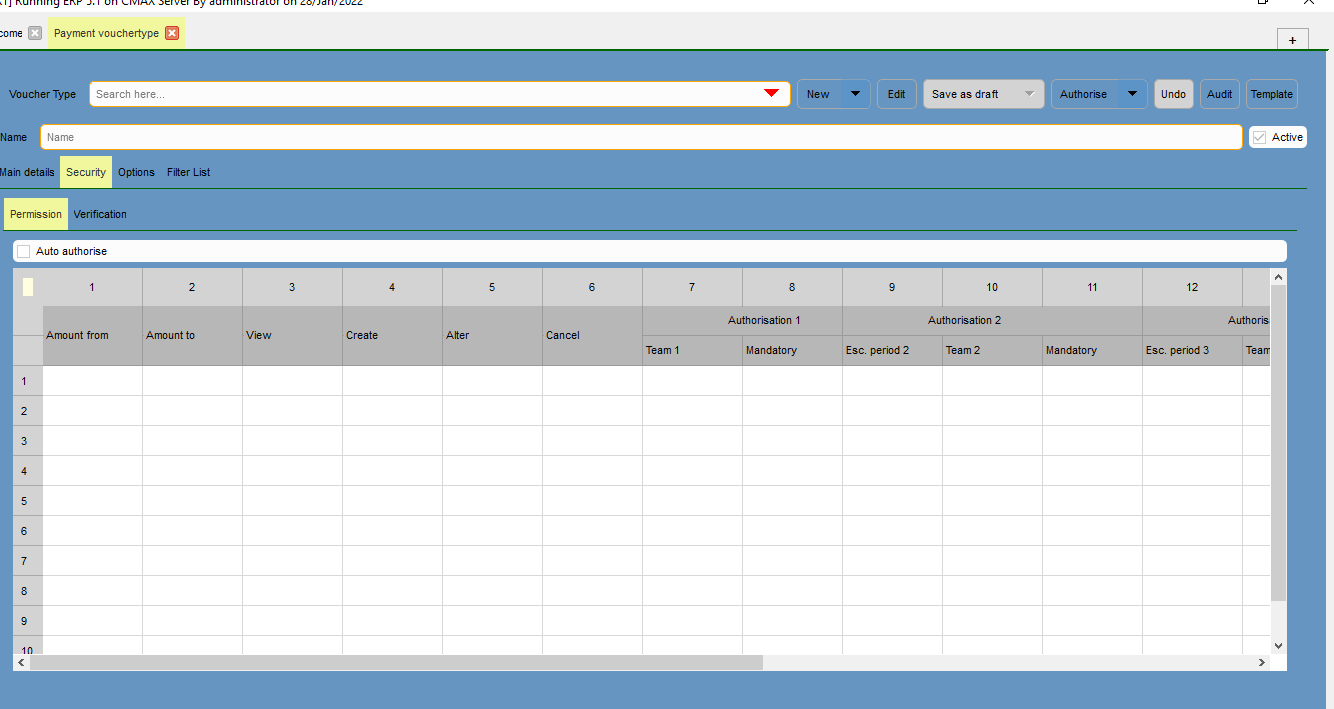1334x709 pixels.
Task: Select row header 1 in the grid
Action: coord(27,381)
